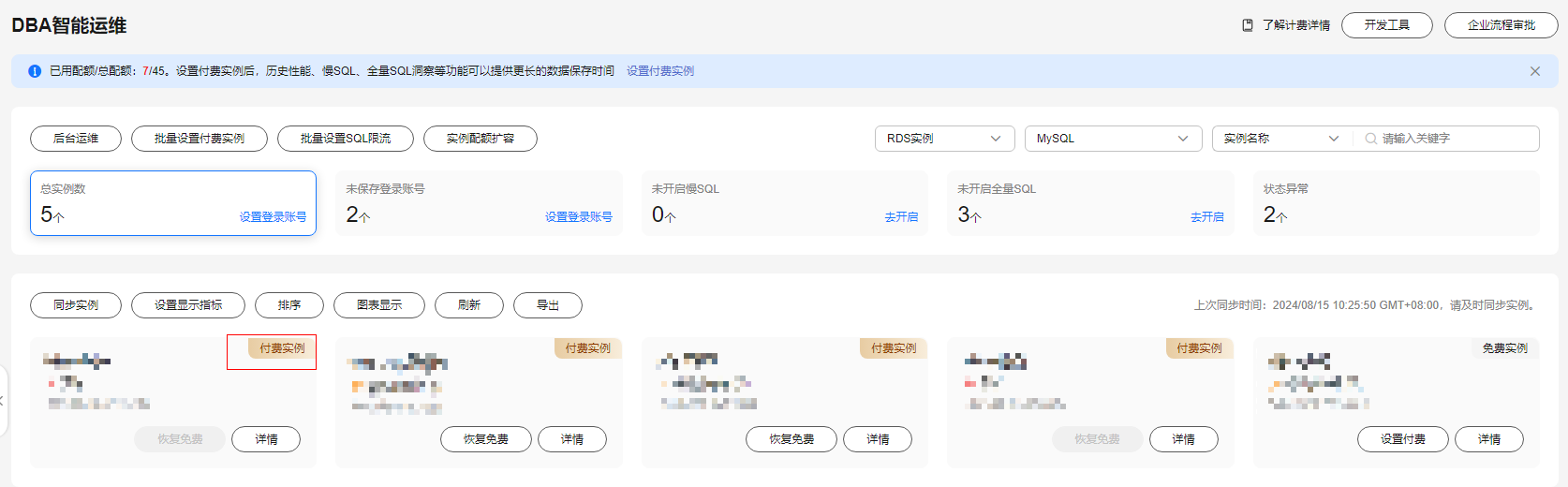Click the 后台运维 button

[76, 139]
